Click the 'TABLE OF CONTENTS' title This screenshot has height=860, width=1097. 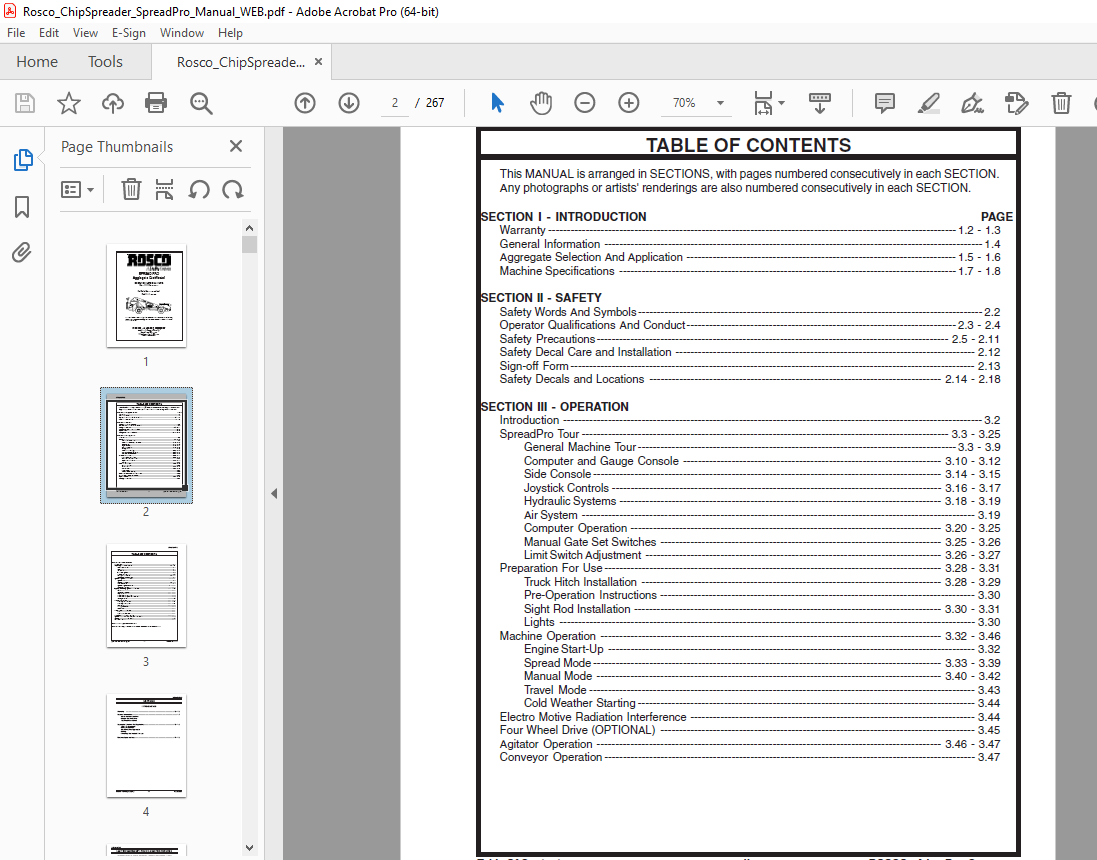click(748, 145)
